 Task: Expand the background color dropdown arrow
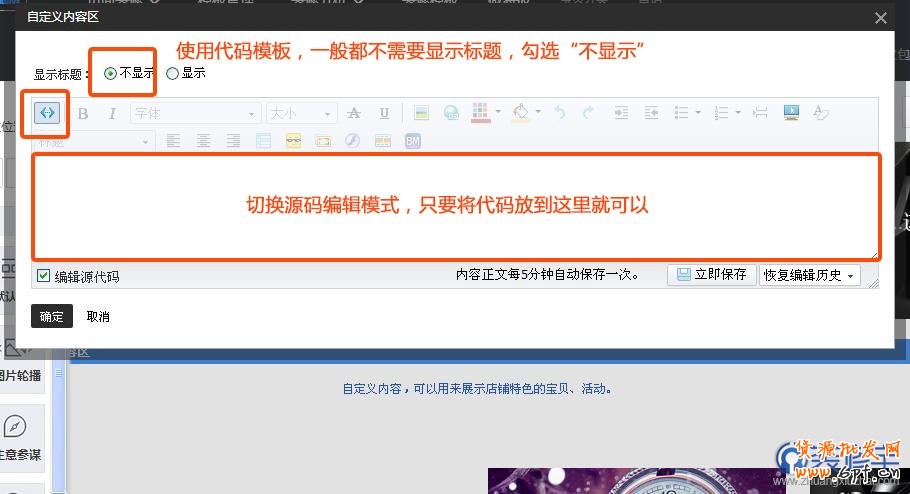coord(538,111)
